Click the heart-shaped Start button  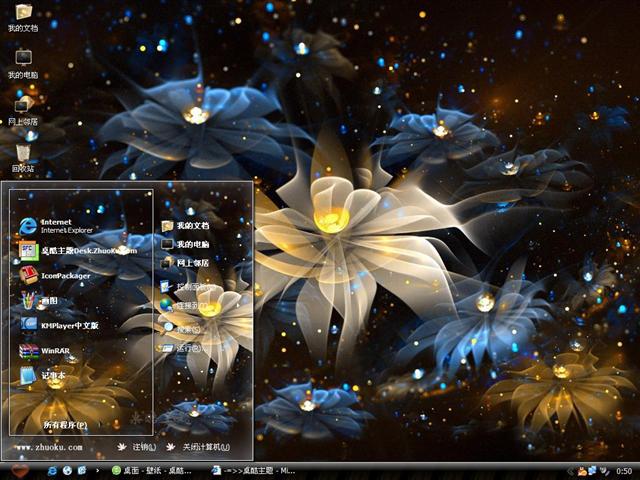[x=19, y=470]
